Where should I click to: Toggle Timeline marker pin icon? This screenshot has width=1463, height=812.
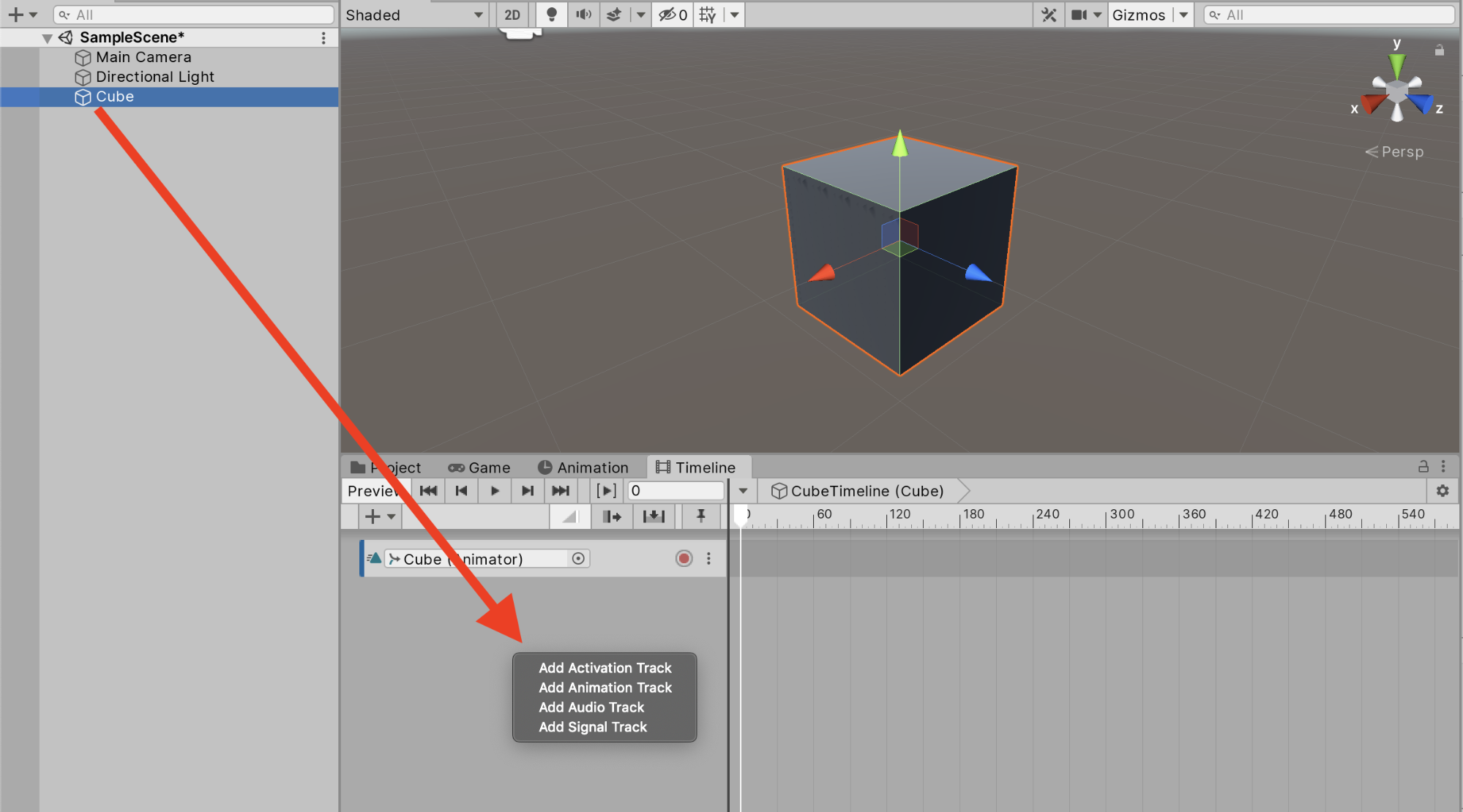pyautogui.click(x=700, y=516)
